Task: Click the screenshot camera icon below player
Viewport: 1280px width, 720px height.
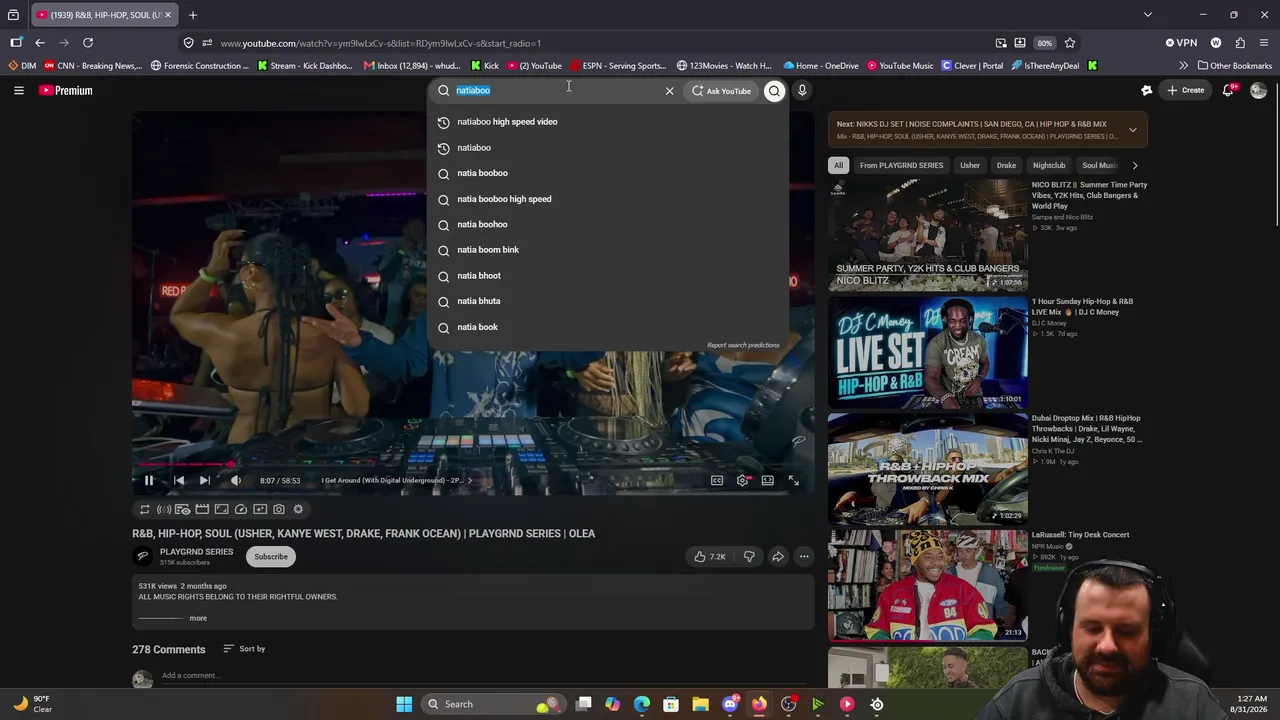Action: (279, 509)
